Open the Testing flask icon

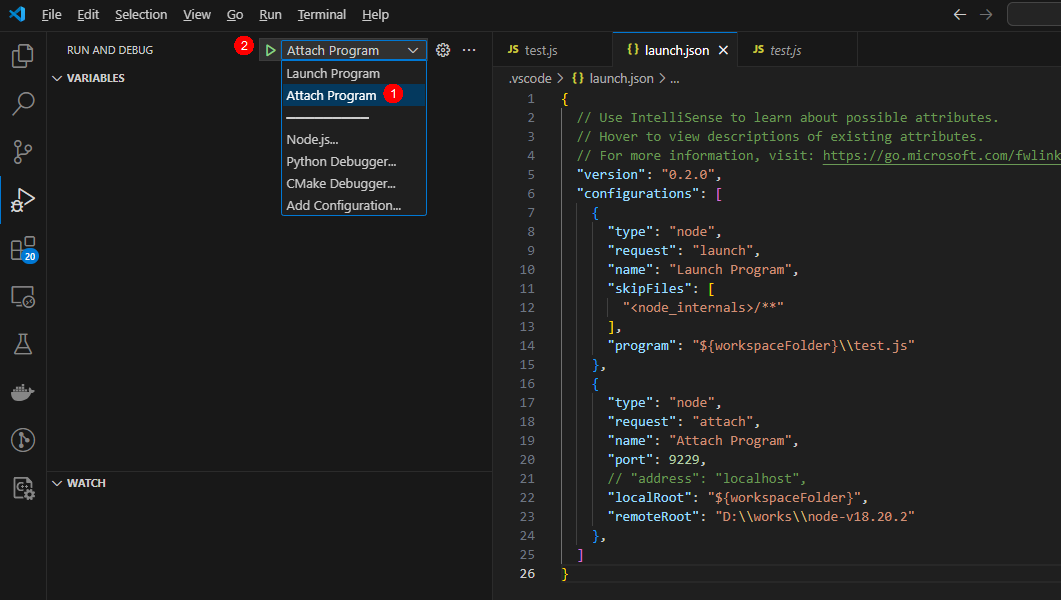click(22, 345)
